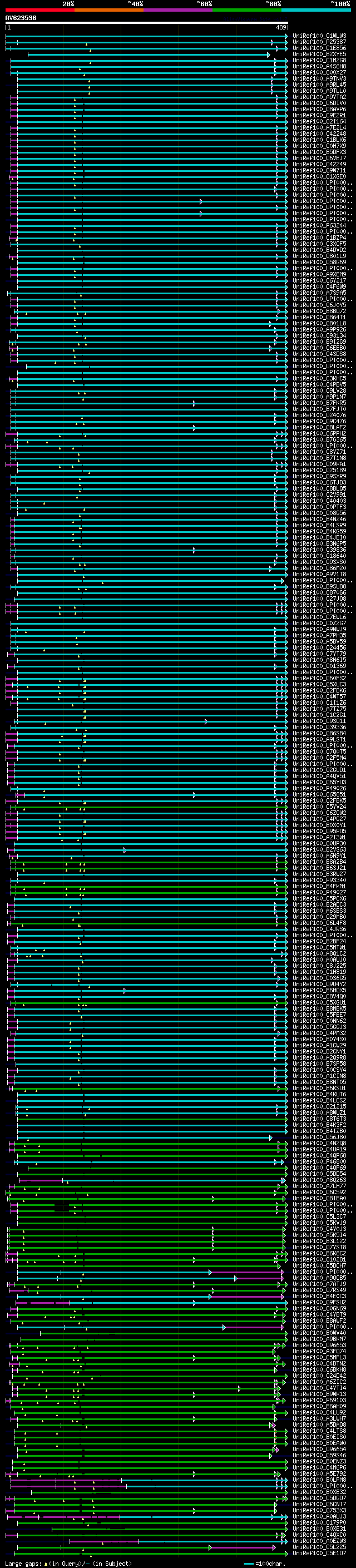This screenshot has width=356, height=1568.
Task: Select the UniRef100_A9TNV3 label
Action: coord(319,78)
